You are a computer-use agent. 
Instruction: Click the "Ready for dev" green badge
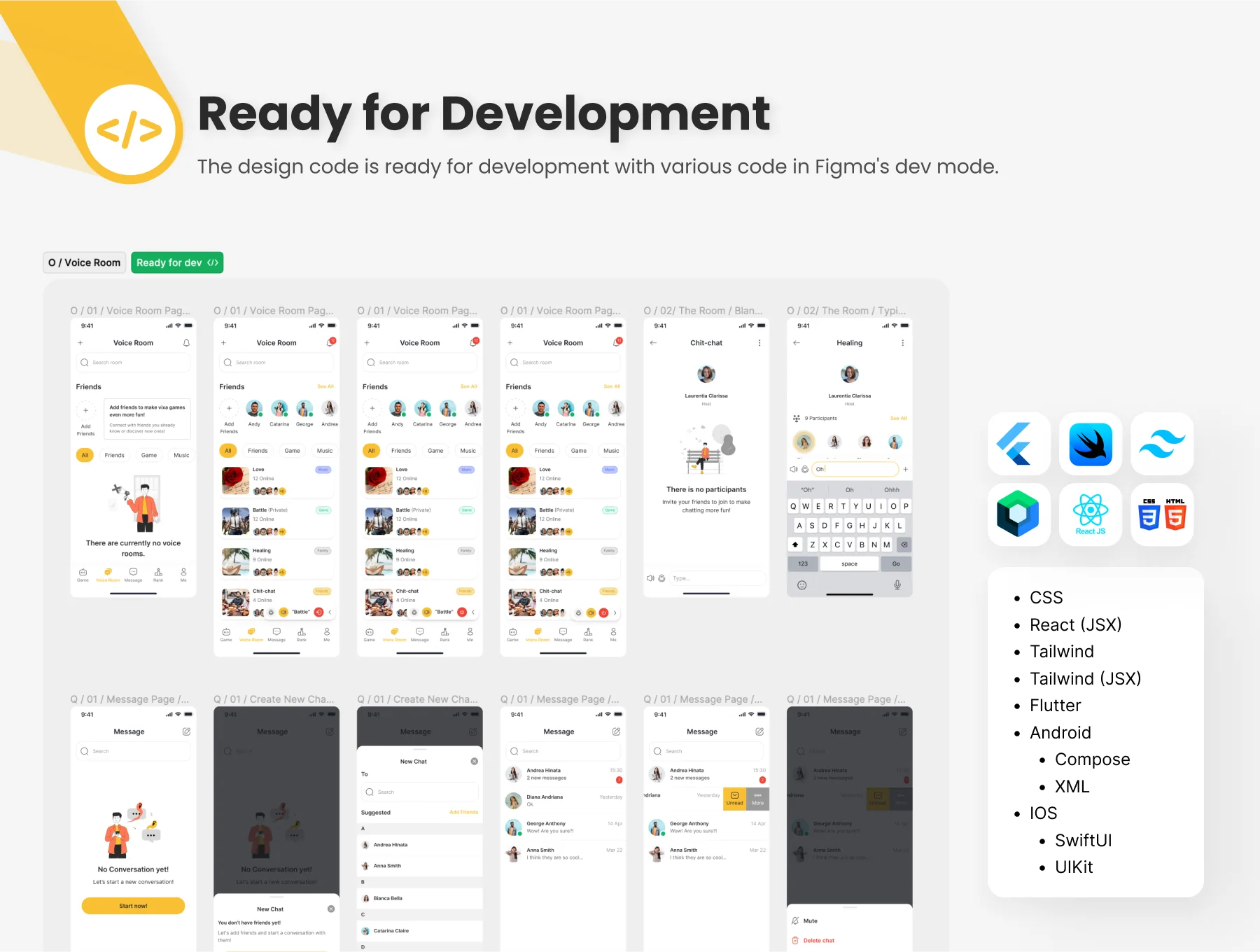pos(177,262)
